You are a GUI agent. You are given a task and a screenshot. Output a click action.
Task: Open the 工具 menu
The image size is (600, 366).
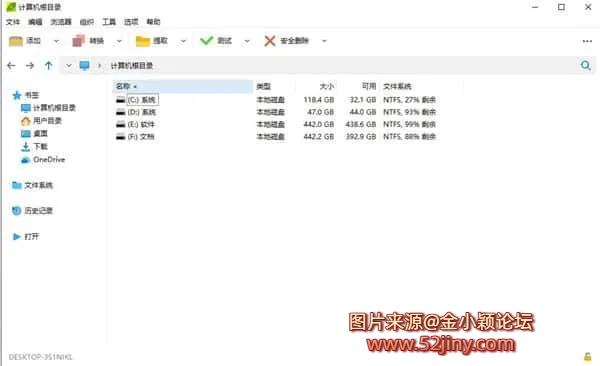pos(109,22)
